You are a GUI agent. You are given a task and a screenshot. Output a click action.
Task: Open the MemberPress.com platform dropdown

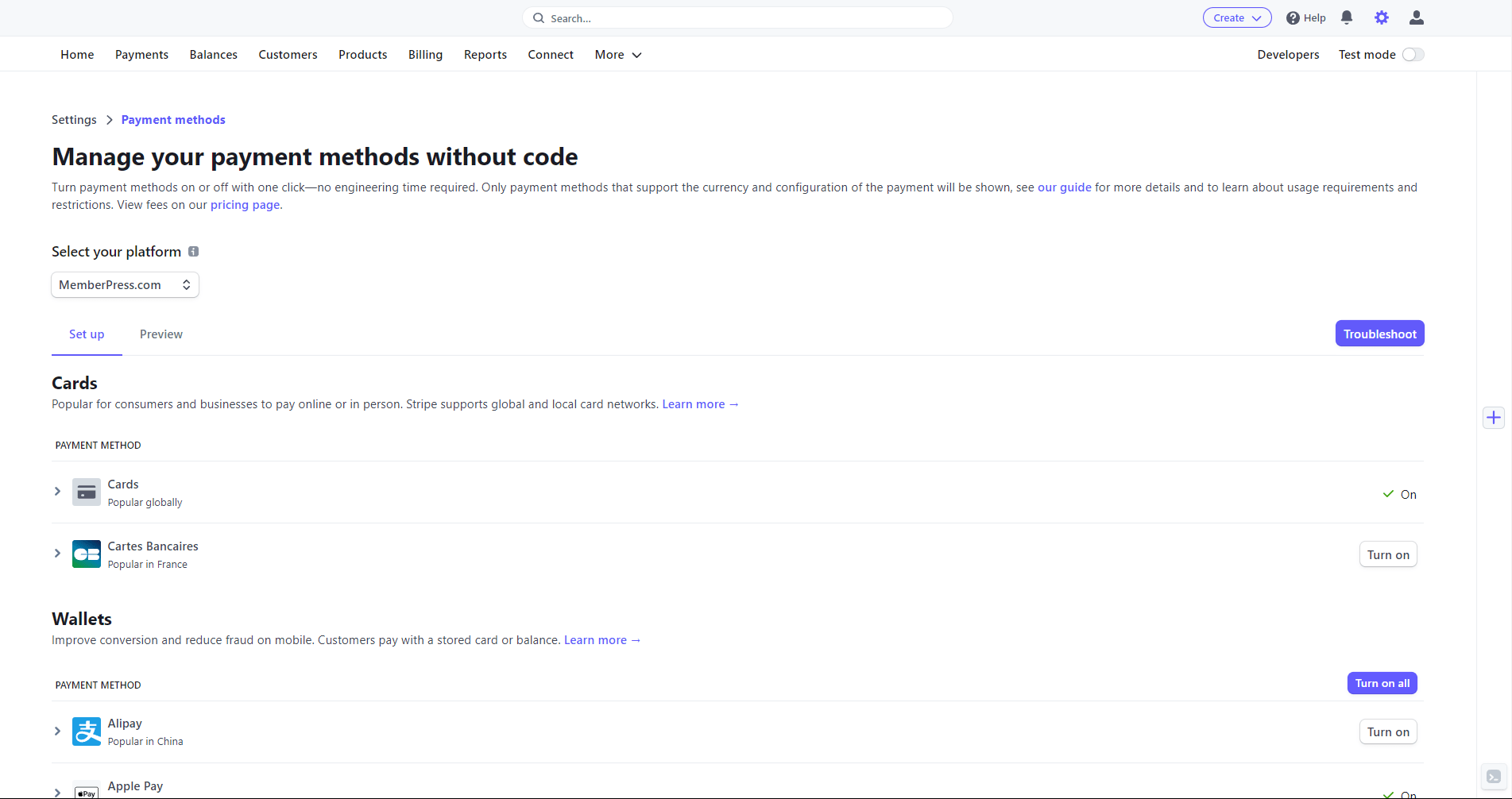[x=125, y=284]
